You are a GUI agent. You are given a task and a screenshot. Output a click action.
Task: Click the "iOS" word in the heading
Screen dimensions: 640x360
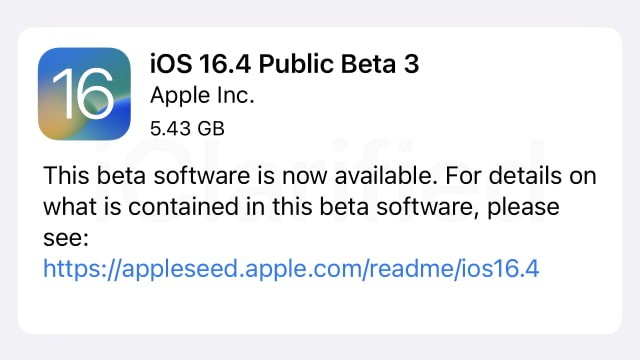click(x=171, y=64)
